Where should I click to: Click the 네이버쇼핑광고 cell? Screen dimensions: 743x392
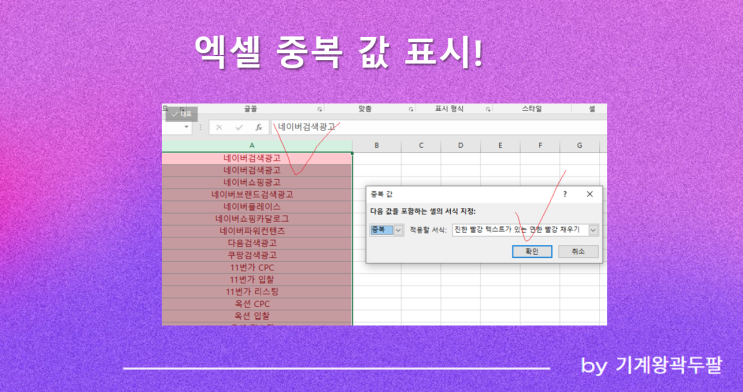pos(257,182)
